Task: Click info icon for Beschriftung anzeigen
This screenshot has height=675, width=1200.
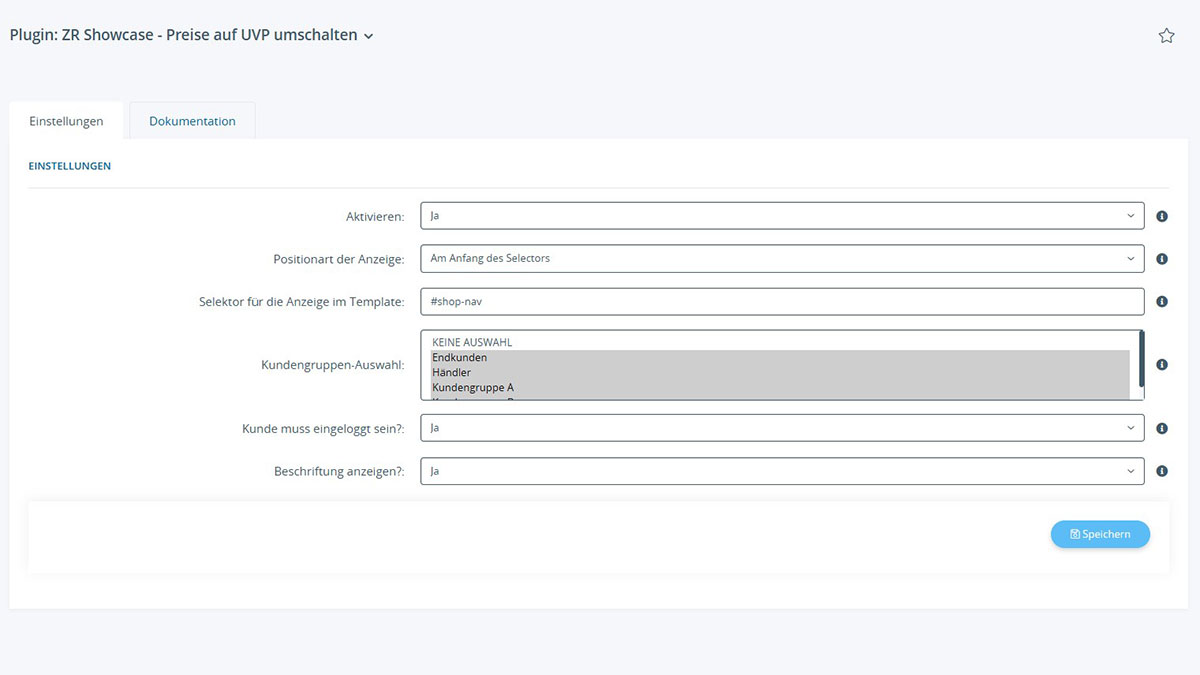Action: [x=1162, y=471]
